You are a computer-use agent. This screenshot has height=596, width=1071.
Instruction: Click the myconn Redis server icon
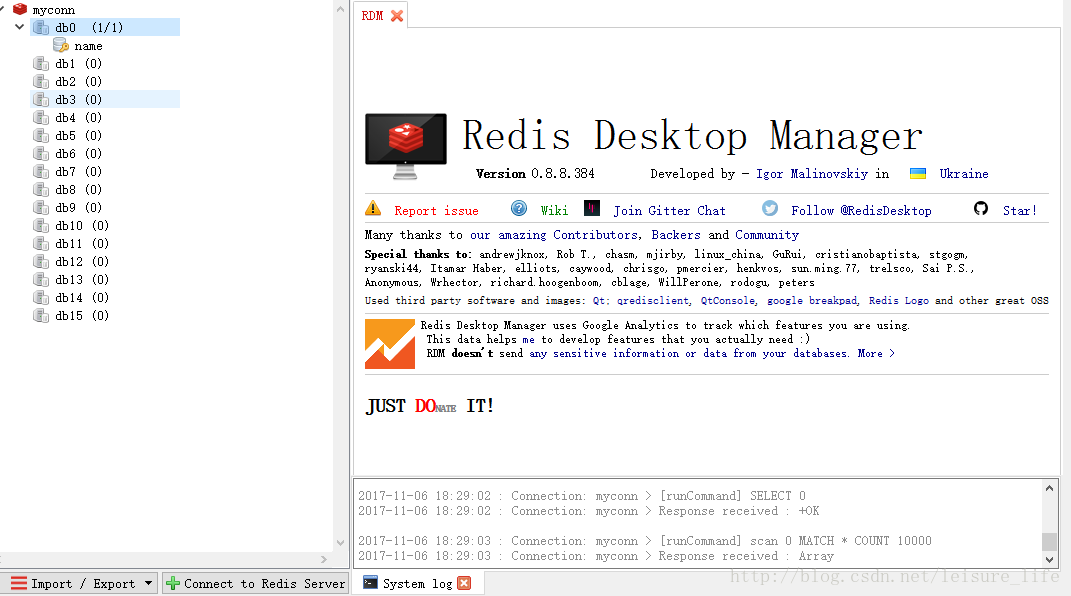pyautogui.click(x=20, y=9)
